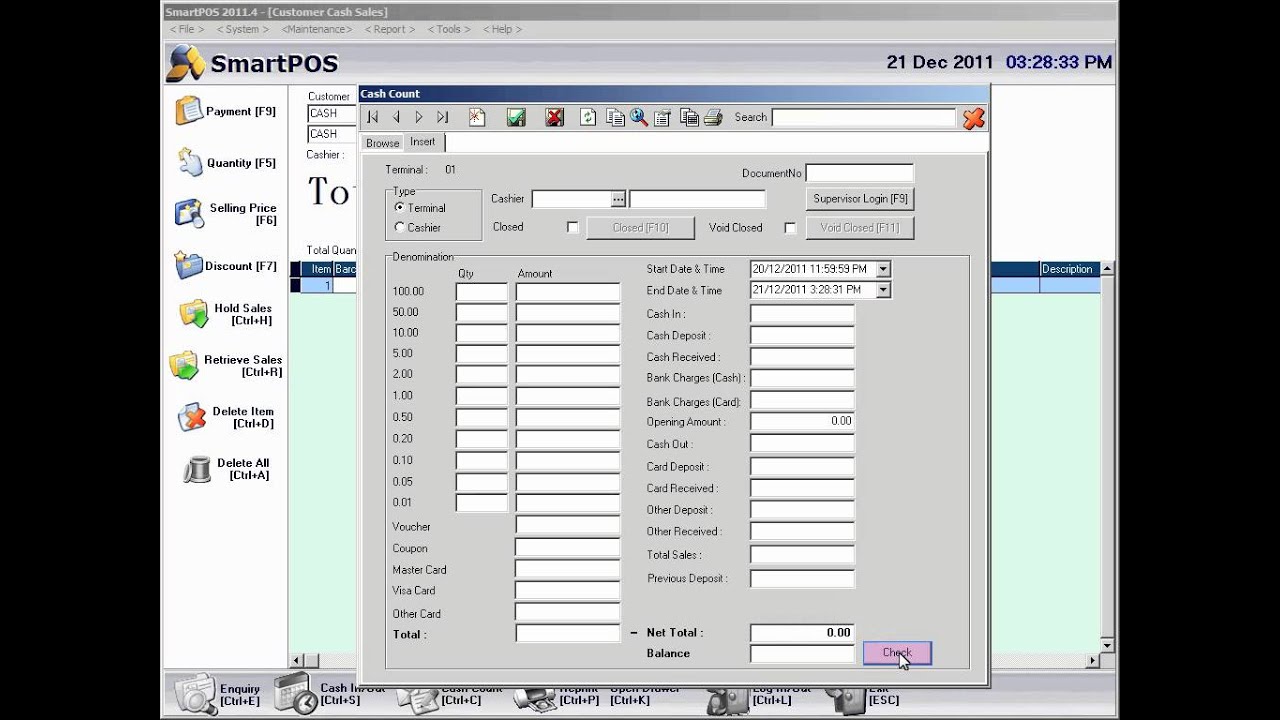
Task: Open the System menu
Action: tap(241, 29)
